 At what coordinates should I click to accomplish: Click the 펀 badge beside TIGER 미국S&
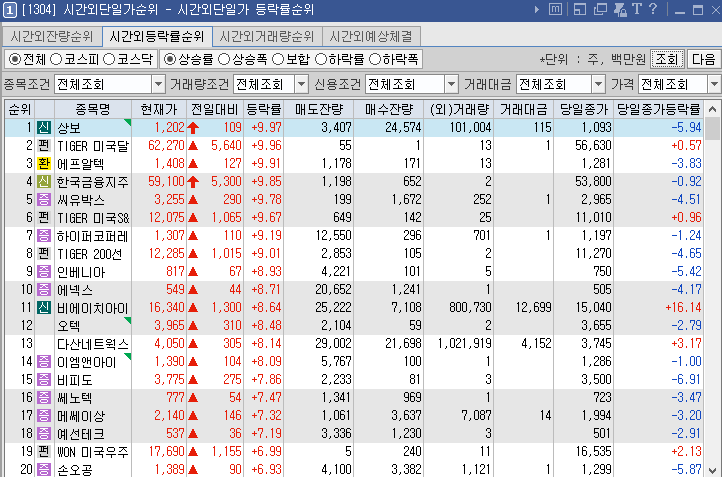click(44, 217)
